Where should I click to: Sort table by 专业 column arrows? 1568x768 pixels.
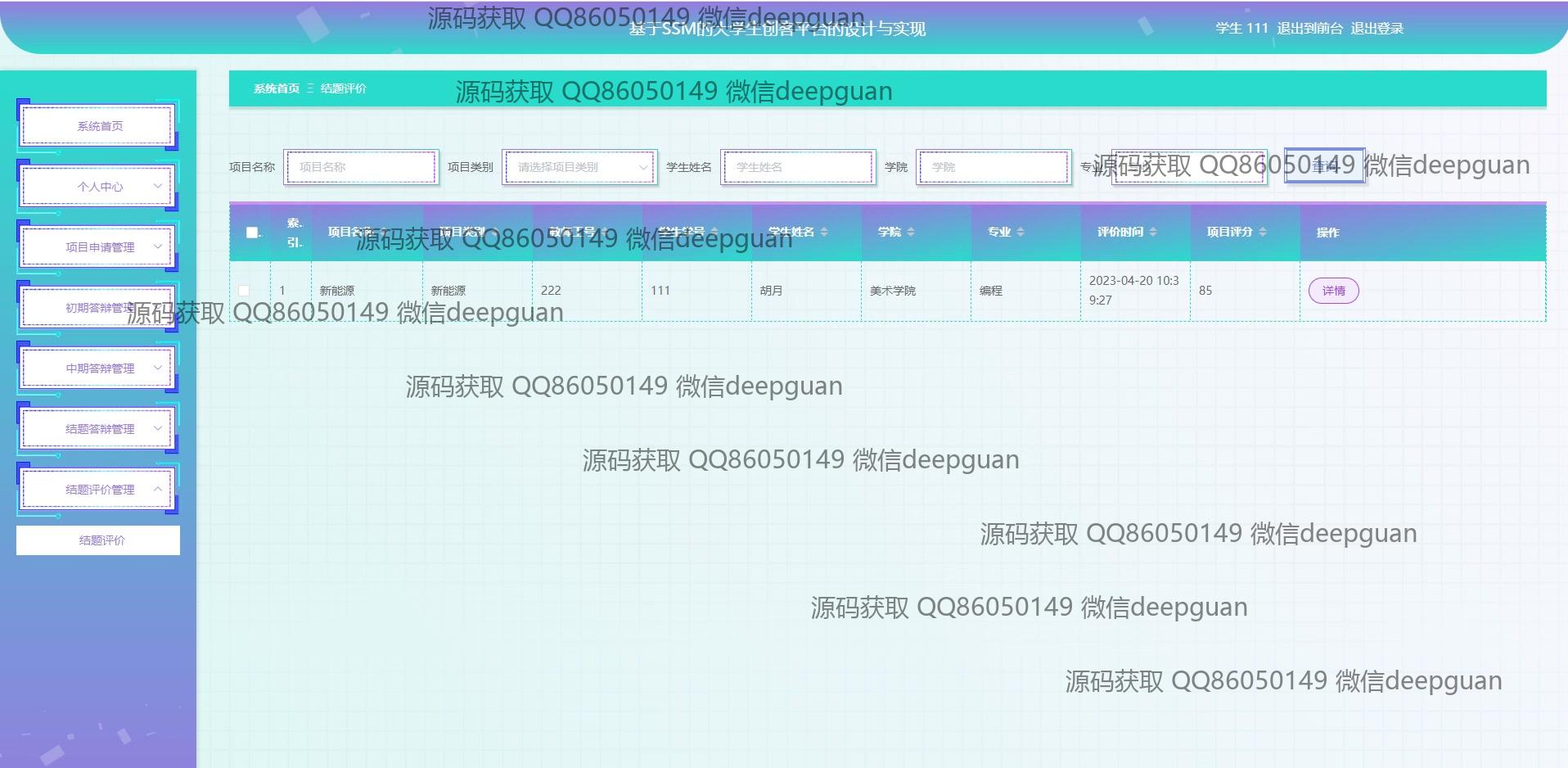click(1020, 233)
